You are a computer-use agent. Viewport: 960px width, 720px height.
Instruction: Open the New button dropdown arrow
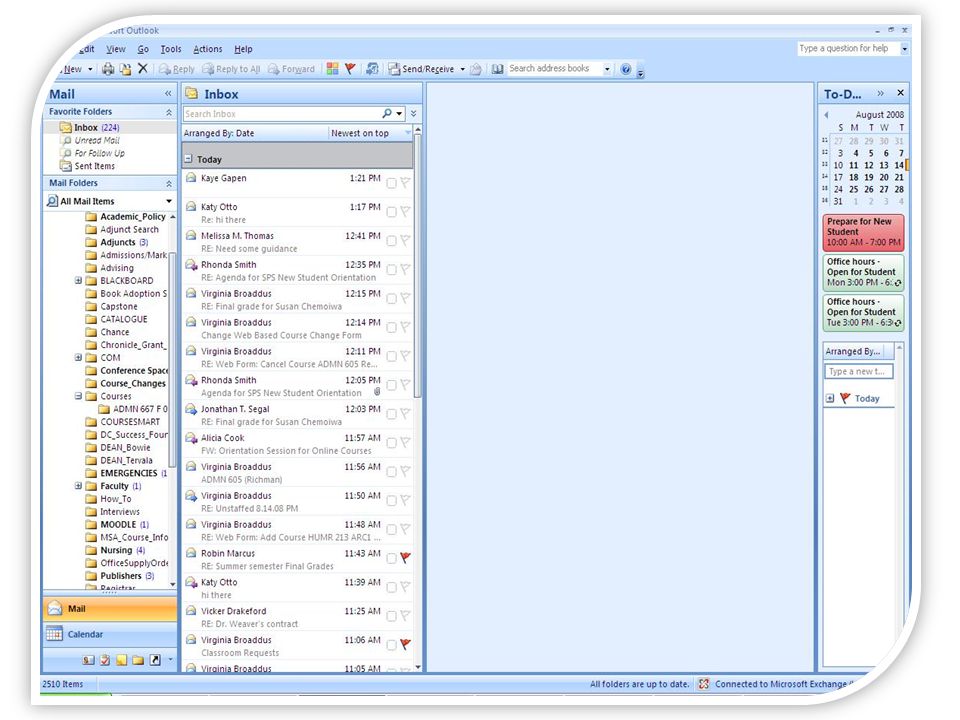click(90, 69)
